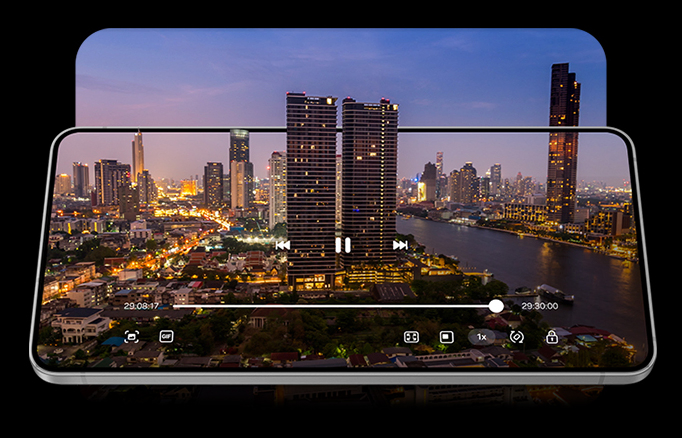Pause the video playback
The width and height of the screenshot is (682, 438).
[343, 245]
